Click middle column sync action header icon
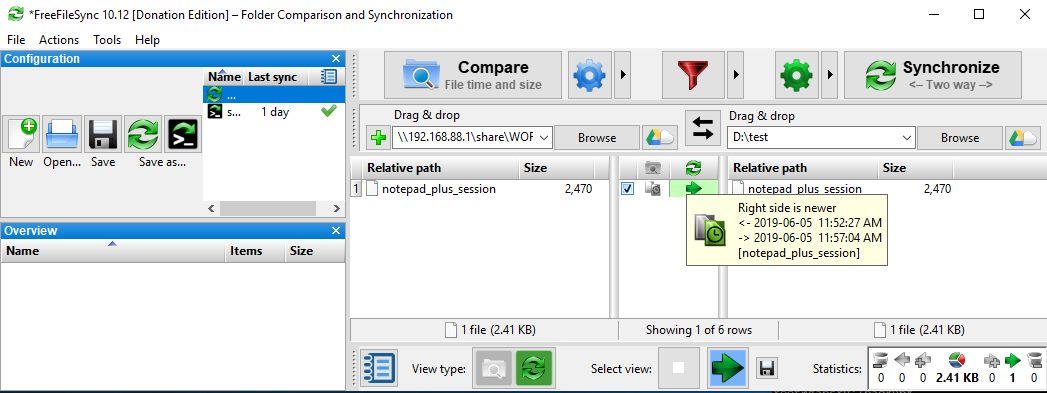The height and width of the screenshot is (393, 1047). pyautogui.click(x=694, y=168)
